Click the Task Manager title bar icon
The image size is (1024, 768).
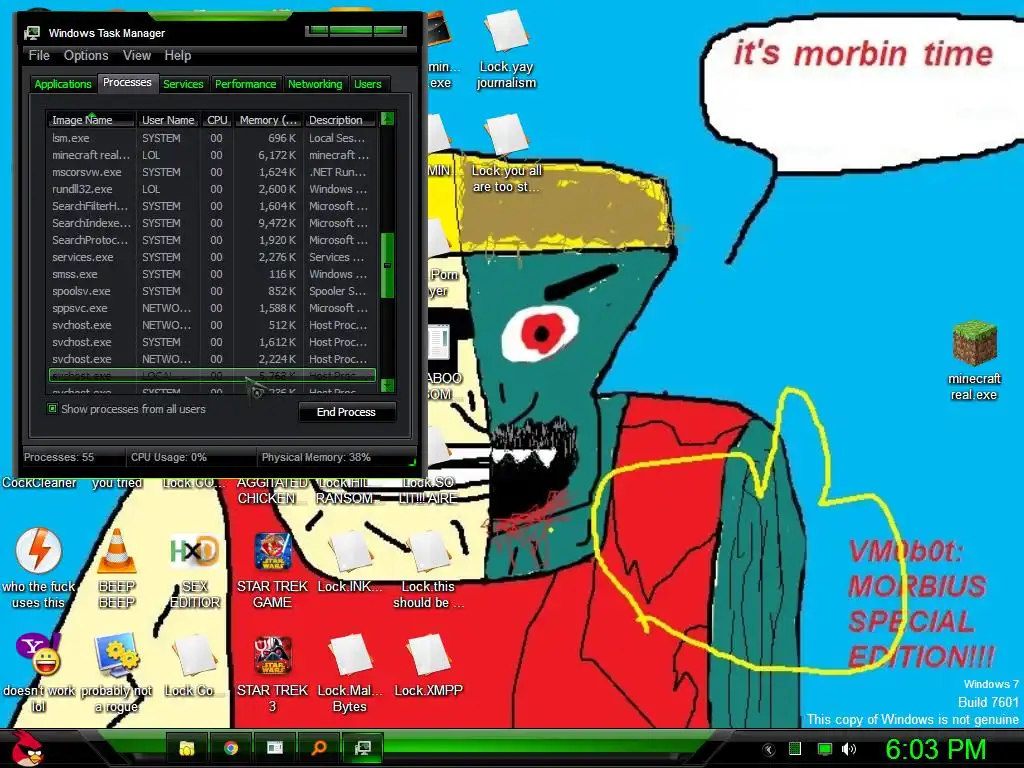[x=32, y=33]
